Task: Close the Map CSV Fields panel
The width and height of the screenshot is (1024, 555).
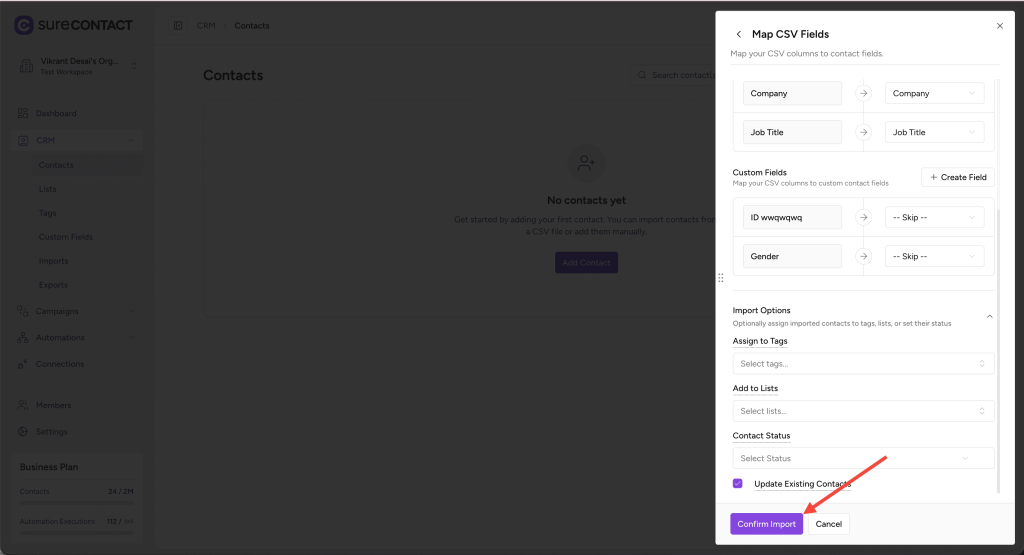Action: [999, 26]
